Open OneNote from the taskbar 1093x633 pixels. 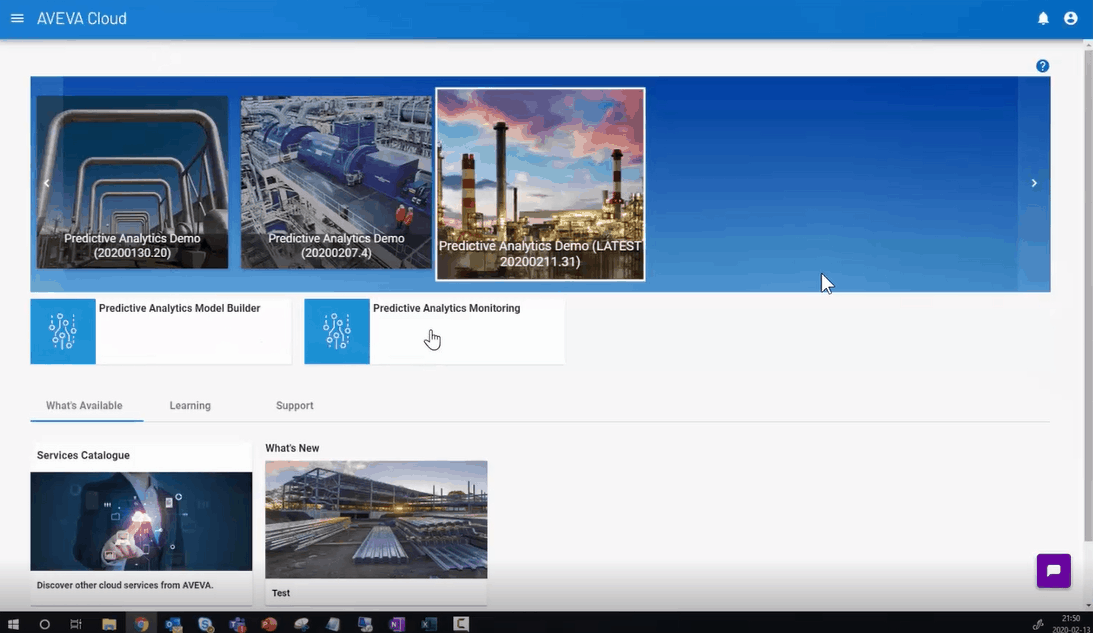point(397,624)
